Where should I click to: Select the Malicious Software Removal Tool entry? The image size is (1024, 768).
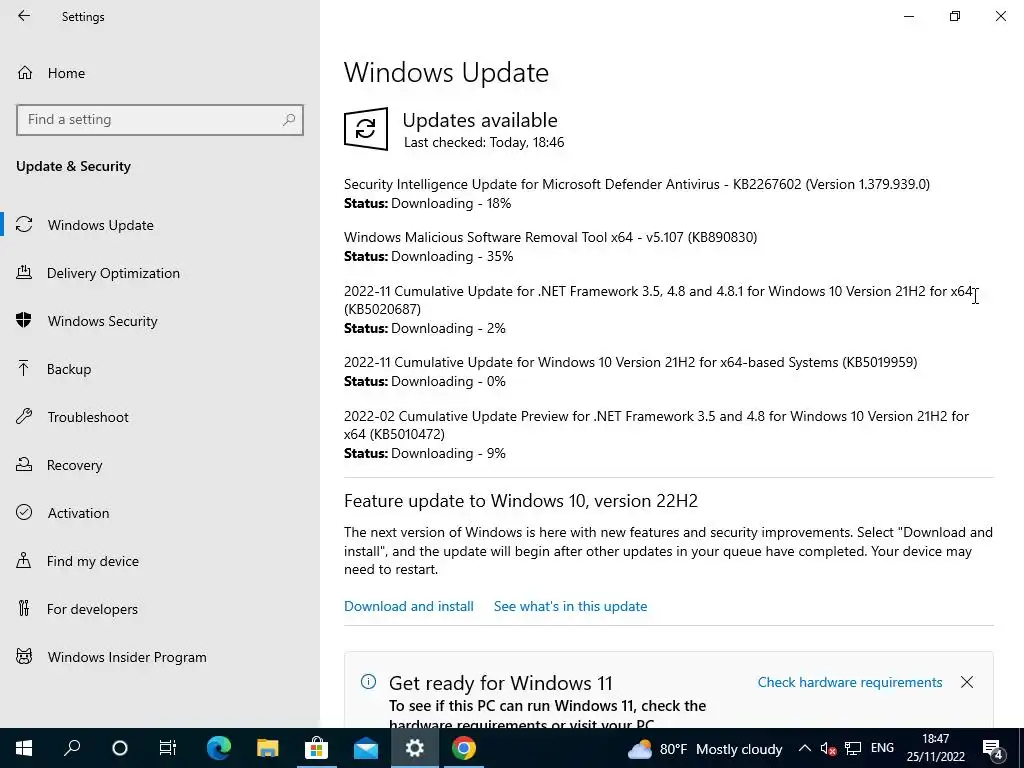tap(551, 237)
